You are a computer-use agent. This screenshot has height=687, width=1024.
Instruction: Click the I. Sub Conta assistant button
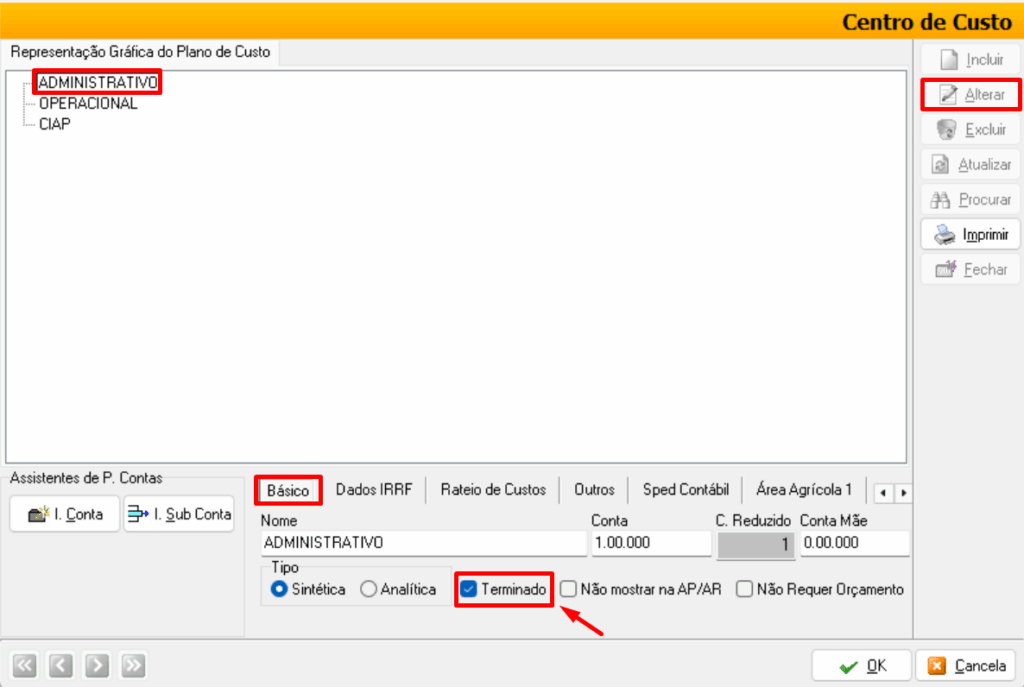click(x=179, y=514)
